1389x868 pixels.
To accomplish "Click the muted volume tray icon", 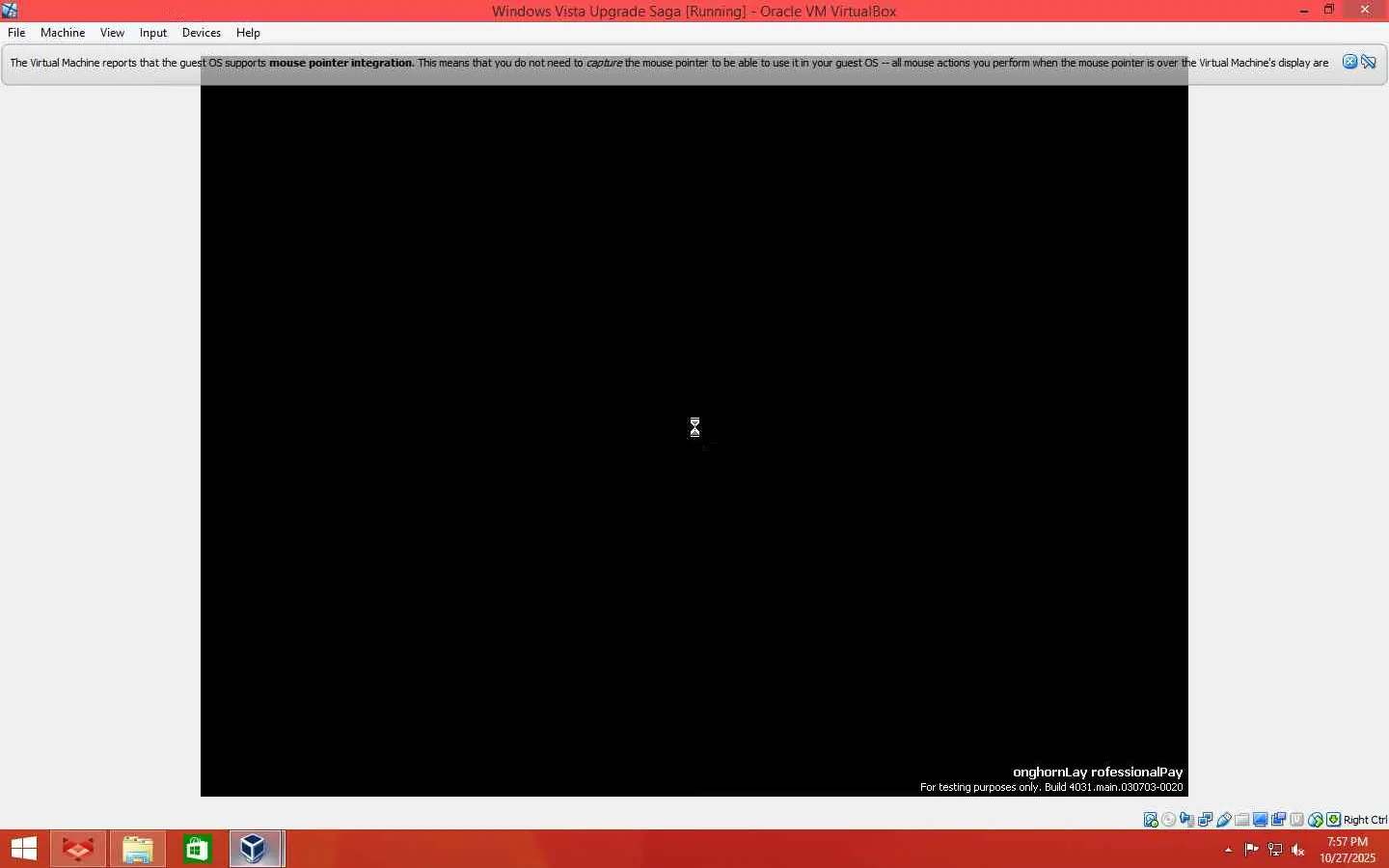I will coord(1298,850).
